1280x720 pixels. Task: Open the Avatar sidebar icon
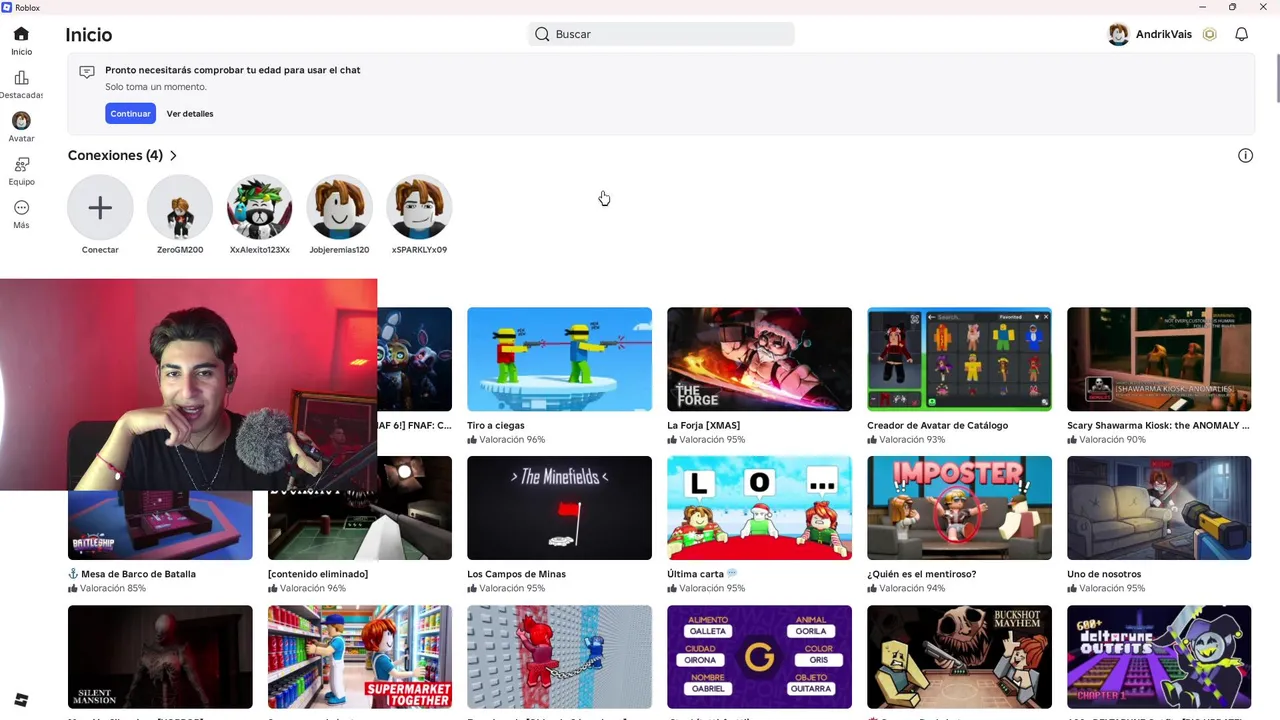[x=21, y=121]
